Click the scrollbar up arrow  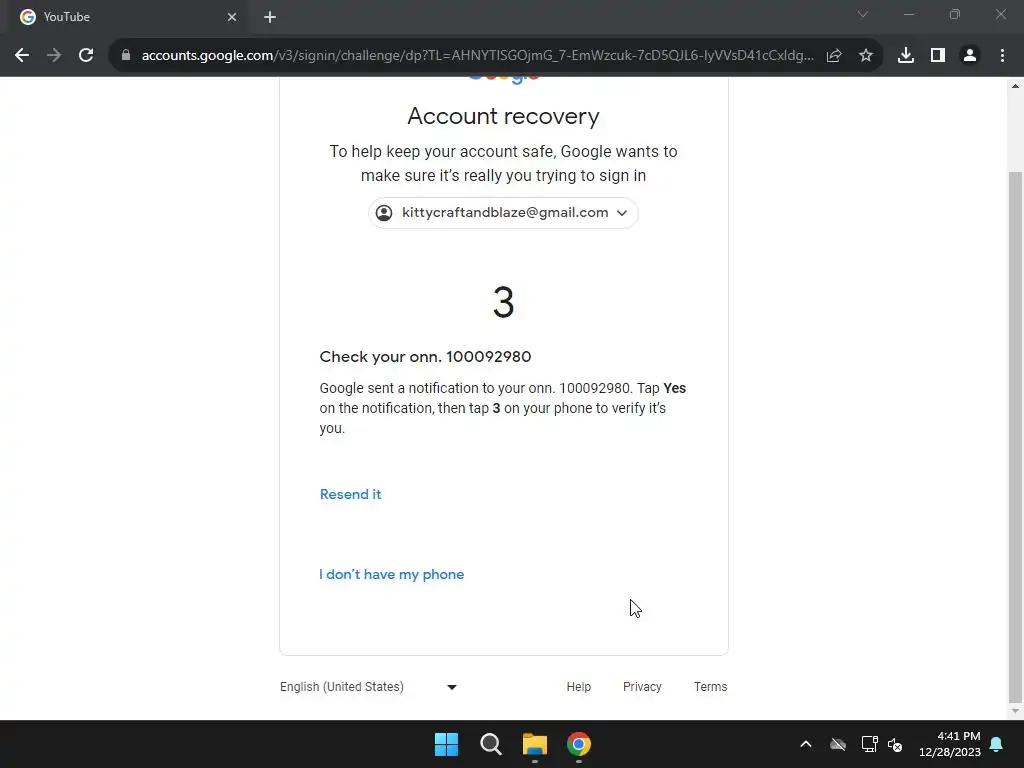(1015, 86)
